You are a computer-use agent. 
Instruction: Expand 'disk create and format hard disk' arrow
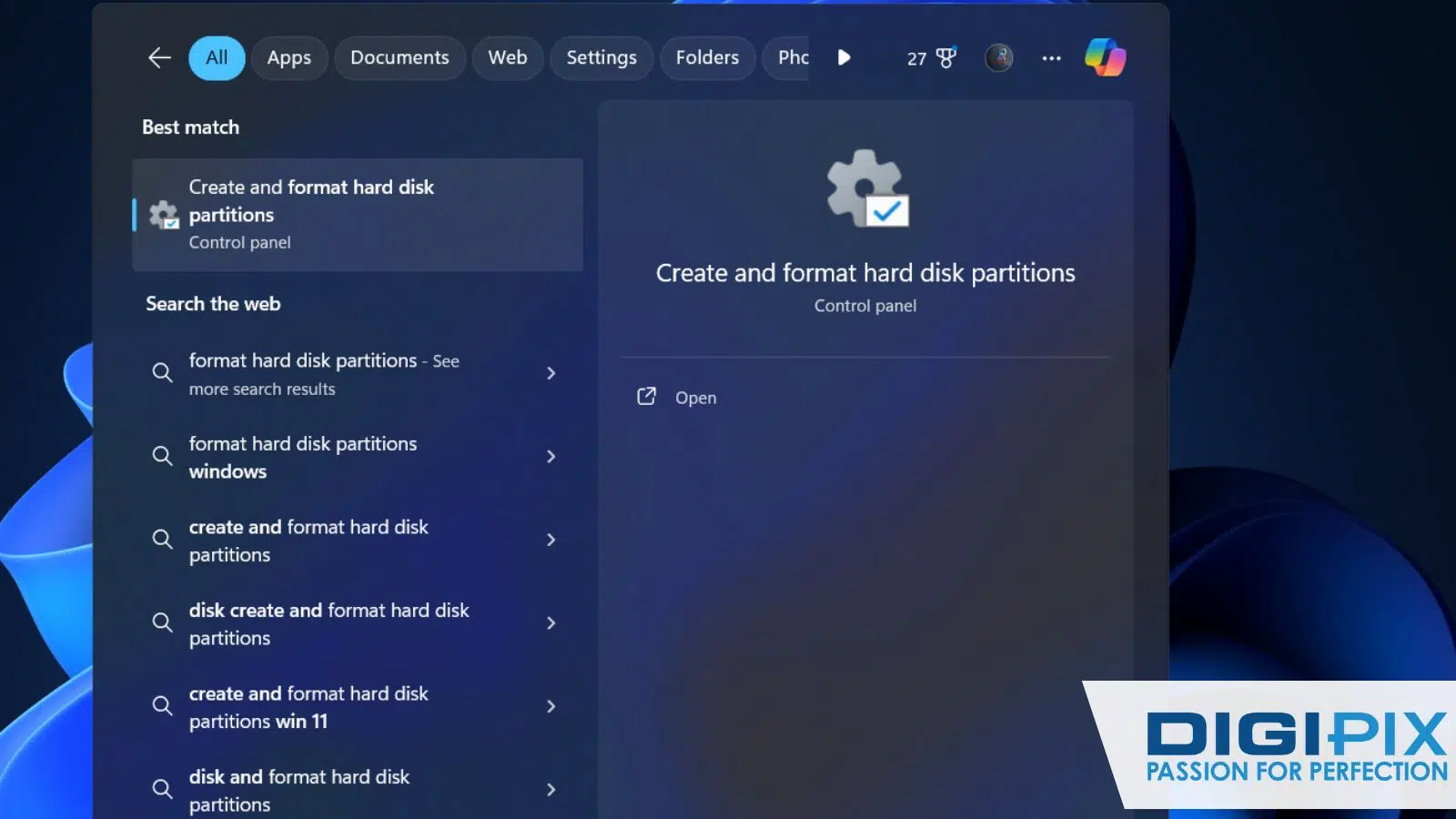(x=551, y=623)
